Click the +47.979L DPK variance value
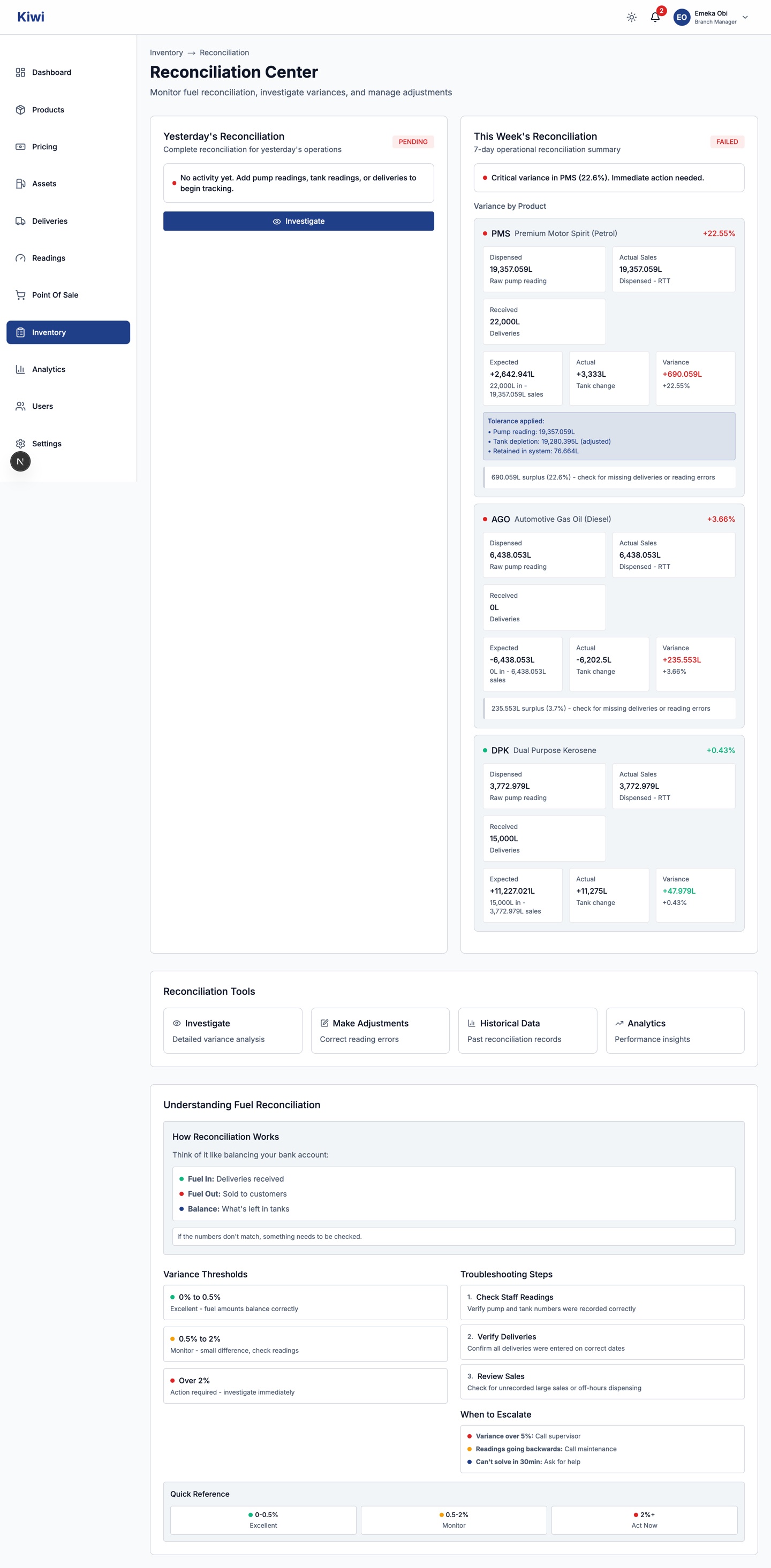Image resolution: width=771 pixels, height=1568 pixels. pos(679,891)
